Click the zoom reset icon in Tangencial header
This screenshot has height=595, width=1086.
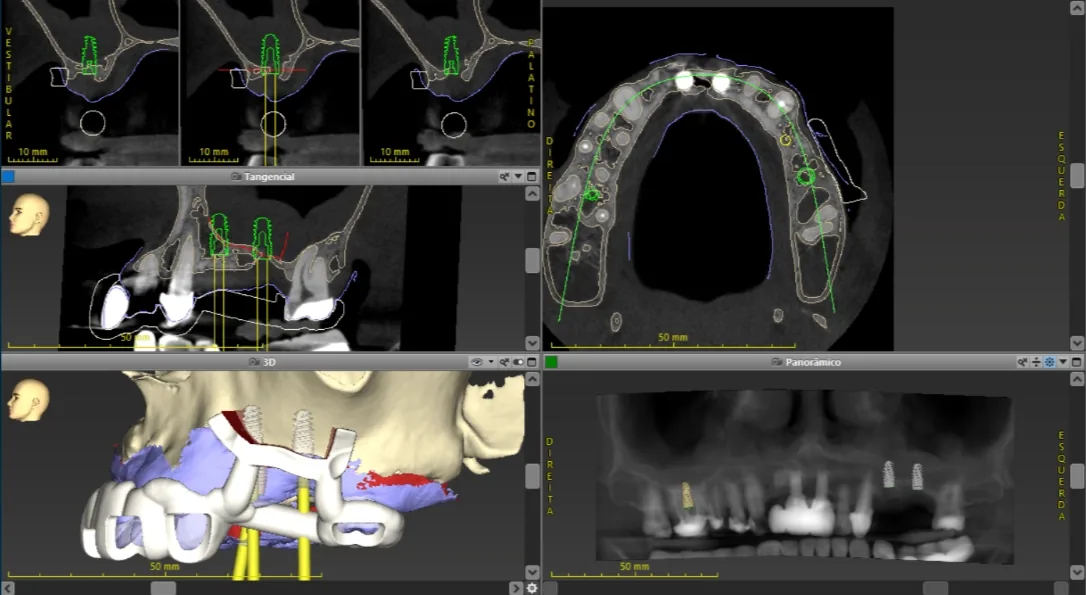pyautogui.click(x=504, y=177)
